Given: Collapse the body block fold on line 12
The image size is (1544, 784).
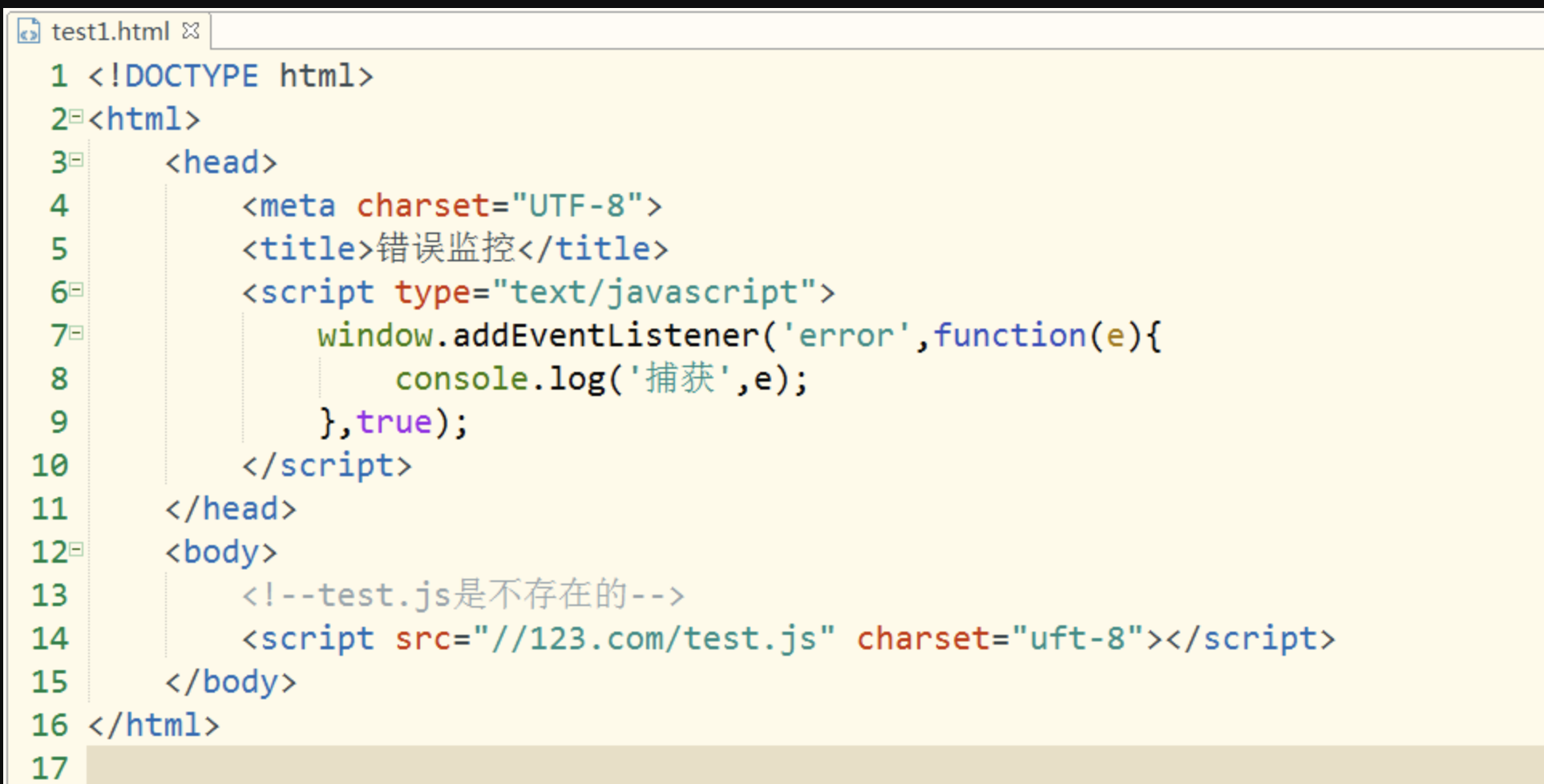Looking at the screenshot, I should (x=76, y=550).
